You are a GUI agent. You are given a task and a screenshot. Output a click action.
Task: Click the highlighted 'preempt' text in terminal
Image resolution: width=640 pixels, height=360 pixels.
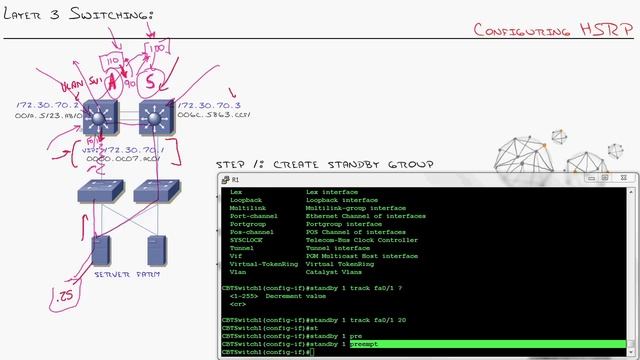point(364,344)
